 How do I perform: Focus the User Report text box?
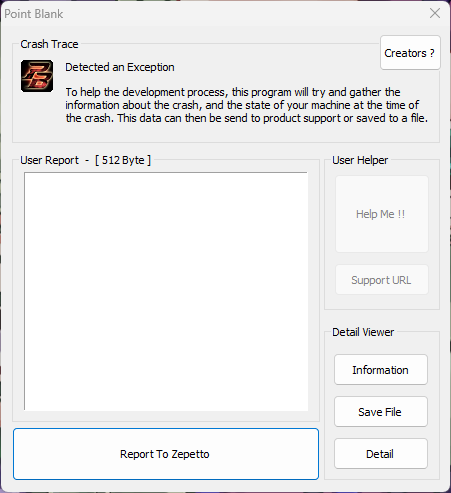pyautogui.click(x=166, y=291)
